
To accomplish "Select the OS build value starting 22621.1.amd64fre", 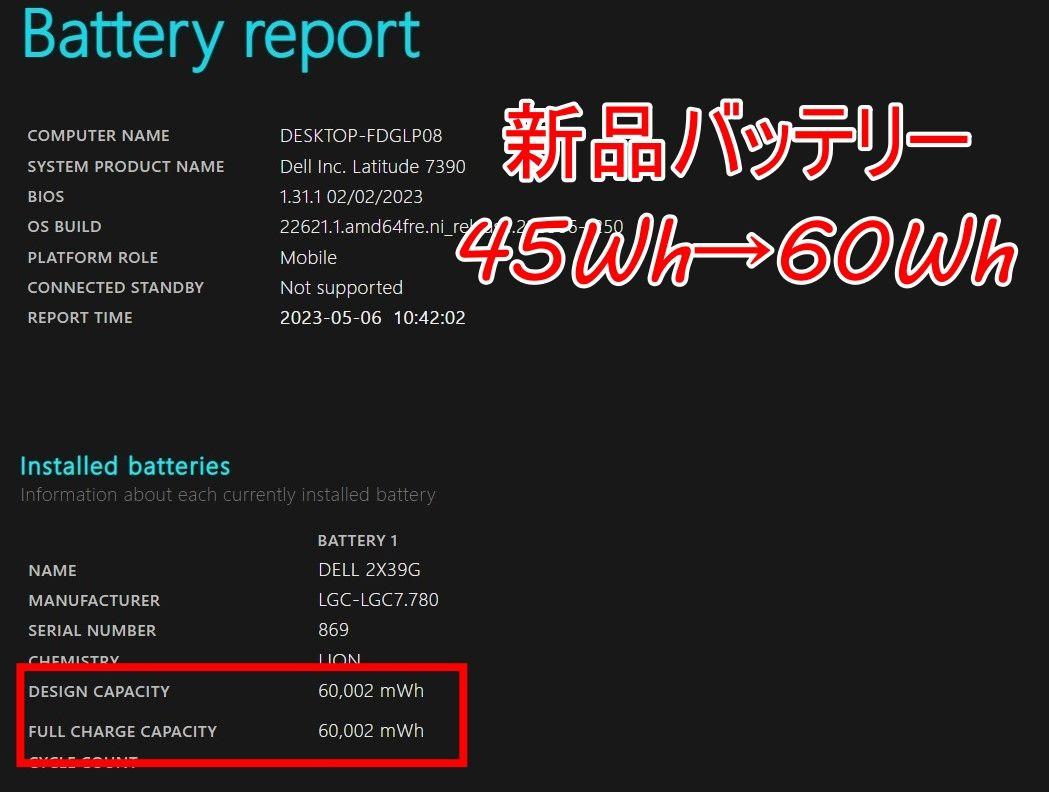I will (452, 227).
